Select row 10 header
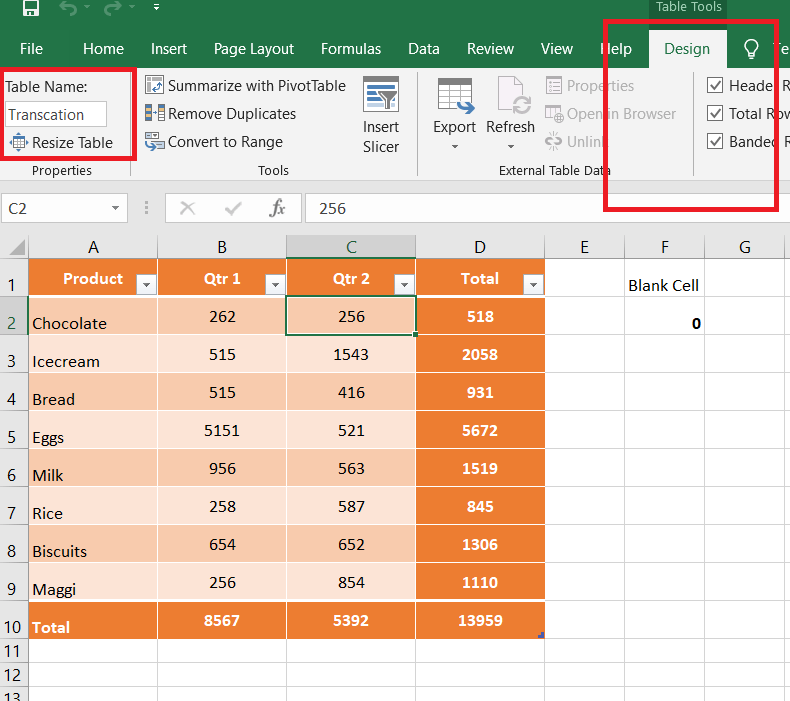 14,620
